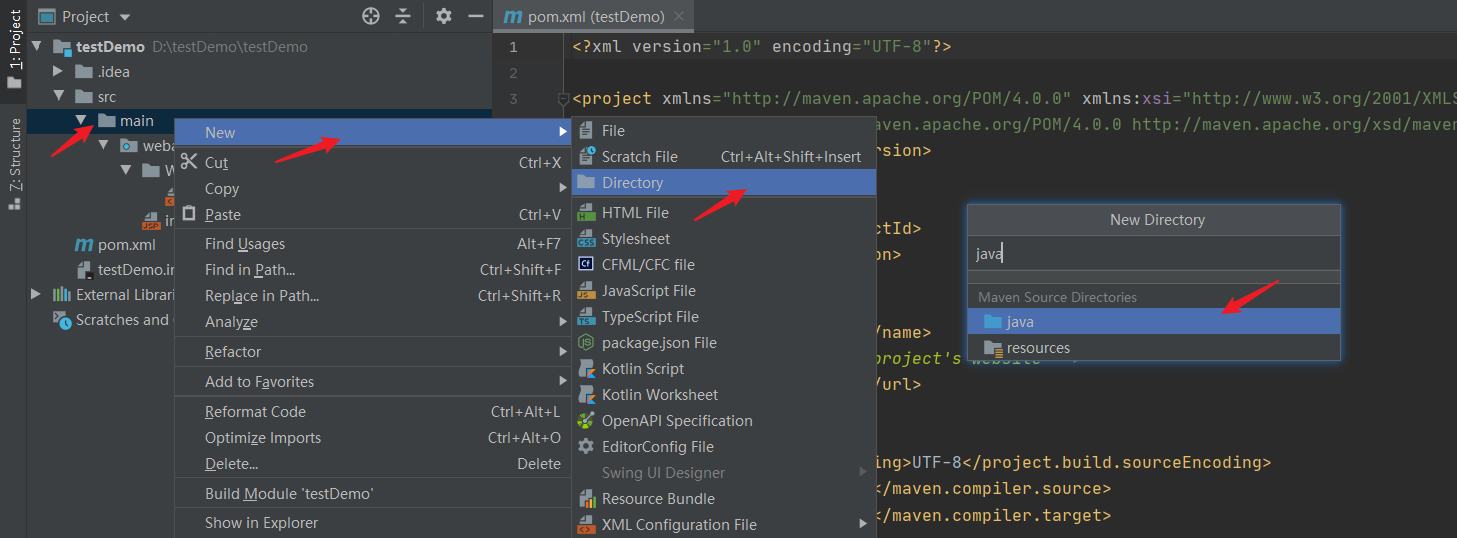The width and height of the screenshot is (1457, 538).
Task: Choose Find Usages in context menu
Action: [373, 244]
